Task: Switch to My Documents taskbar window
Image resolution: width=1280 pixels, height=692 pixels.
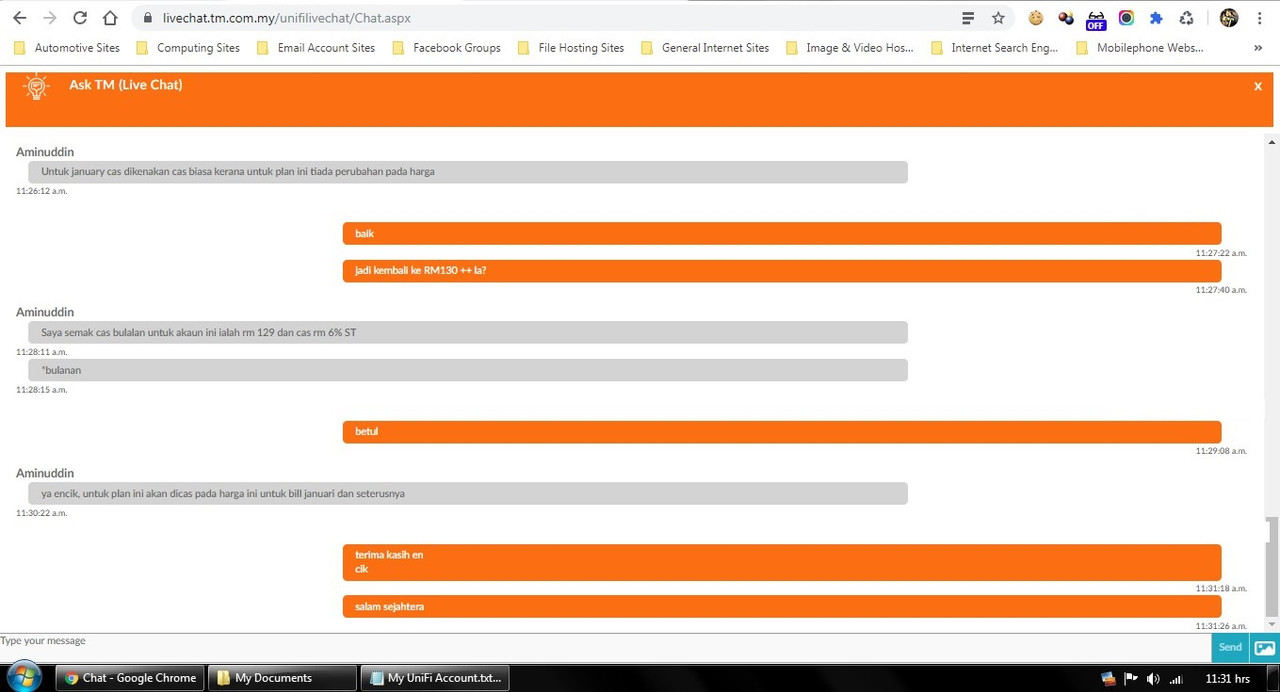Action: point(283,678)
